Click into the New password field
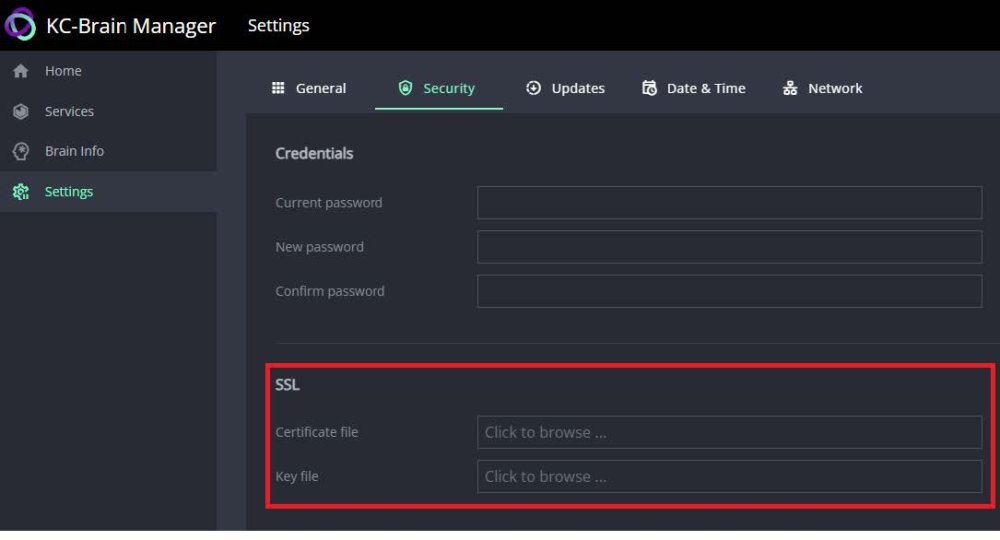 729,247
